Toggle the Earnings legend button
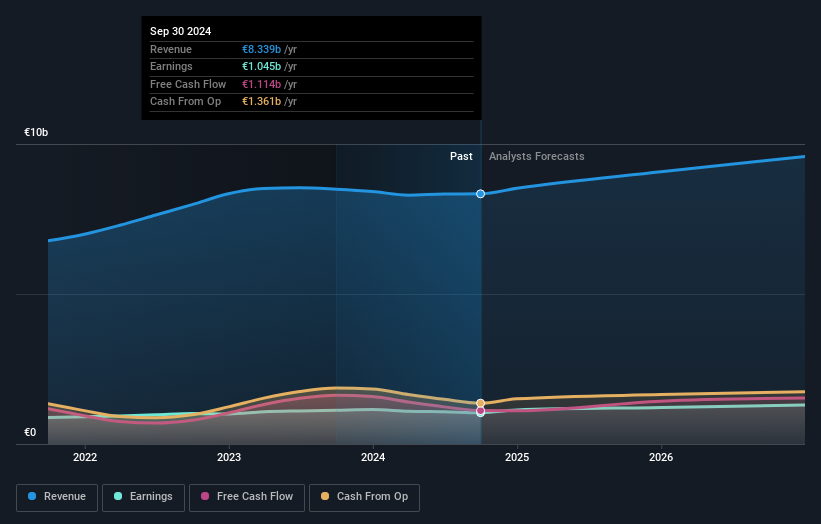Viewport: 821px width, 524px height. [x=143, y=497]
